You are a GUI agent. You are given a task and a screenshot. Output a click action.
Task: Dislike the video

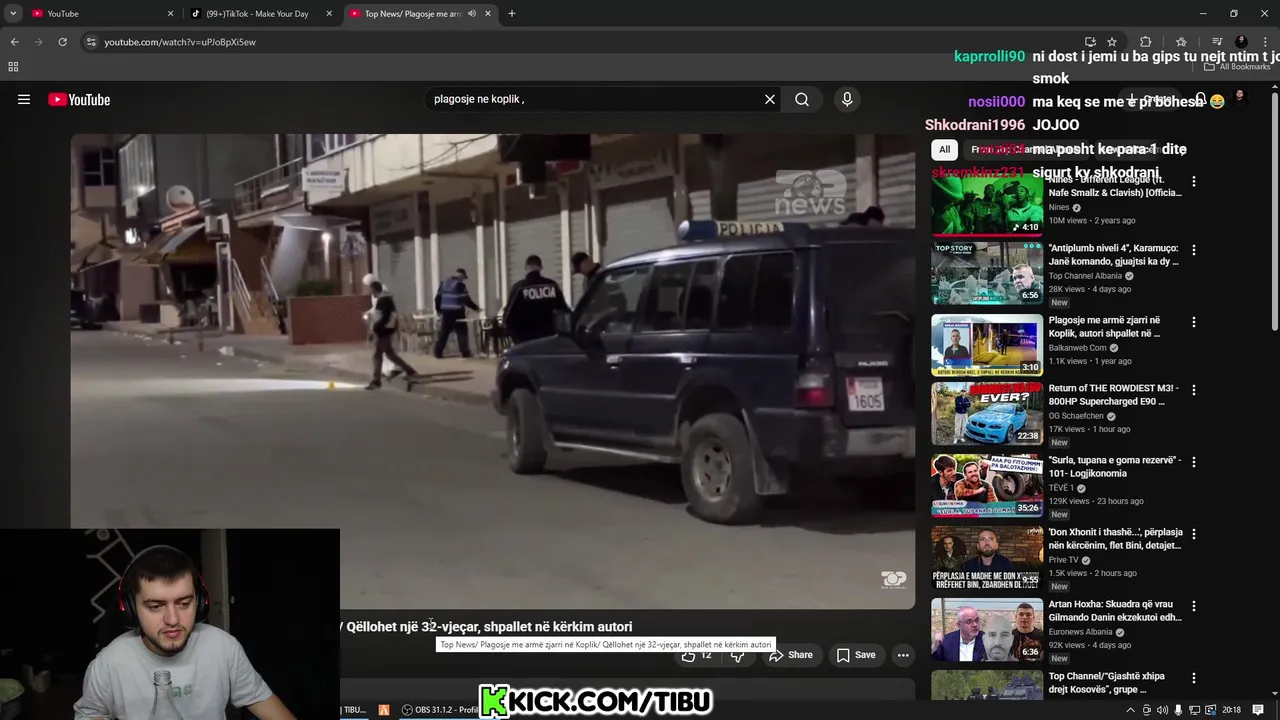tap(738, 655)
